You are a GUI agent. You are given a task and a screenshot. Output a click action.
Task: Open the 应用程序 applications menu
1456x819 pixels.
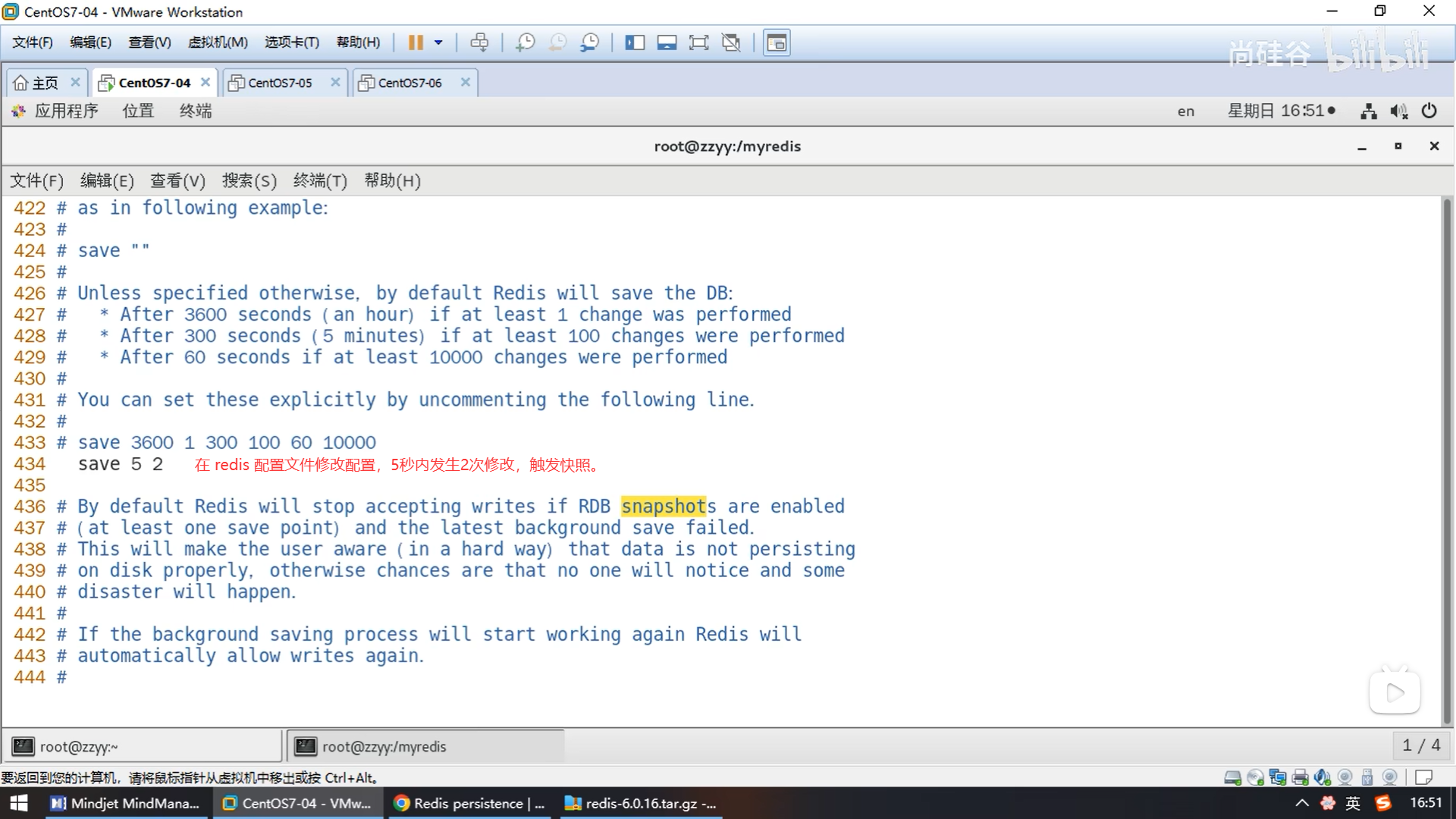click(66, 111)
